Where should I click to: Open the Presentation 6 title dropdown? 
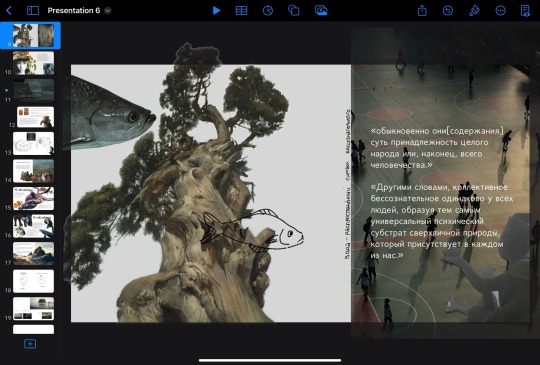pyautogui.click(x=108, y=11)
